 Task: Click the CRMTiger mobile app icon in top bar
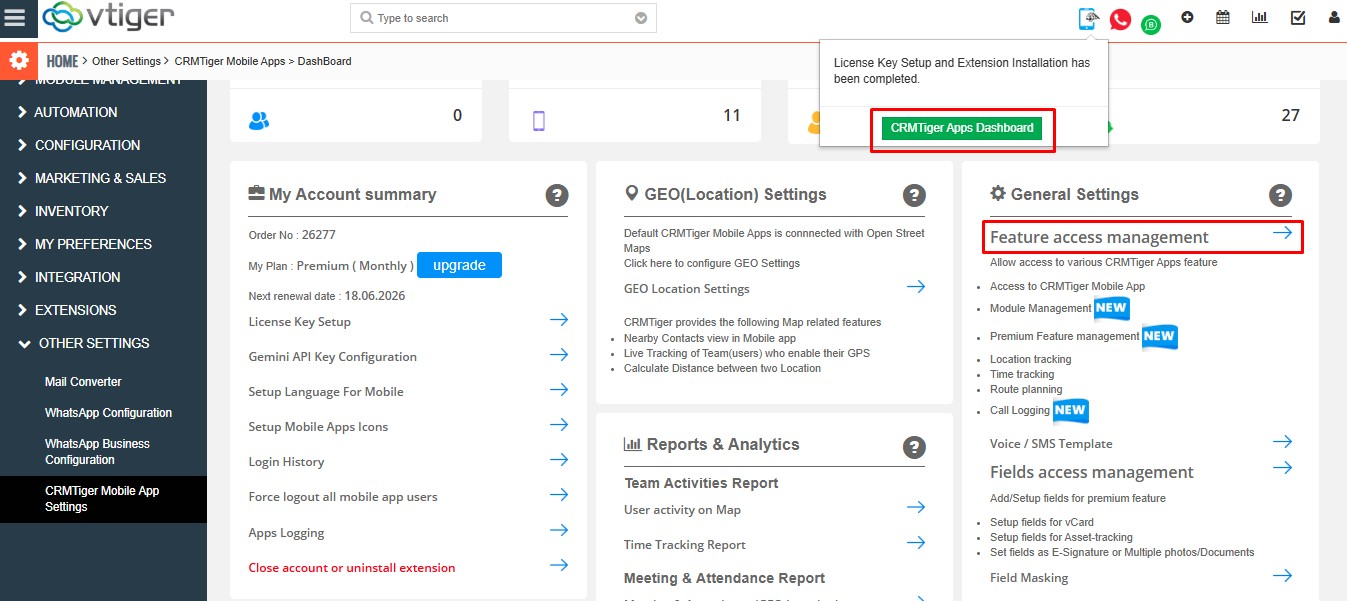click(1088, 18)
